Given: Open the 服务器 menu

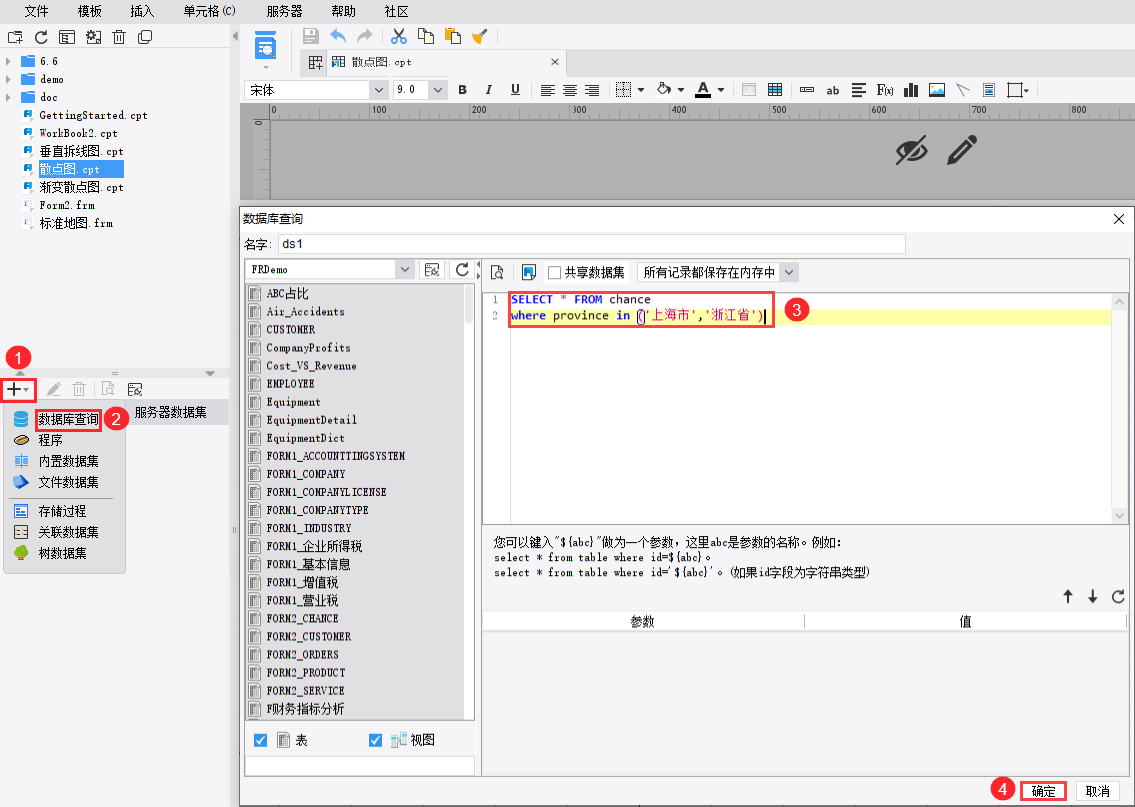Looking at the screenshot, I should pyautogui.click(x=284, y=11).
